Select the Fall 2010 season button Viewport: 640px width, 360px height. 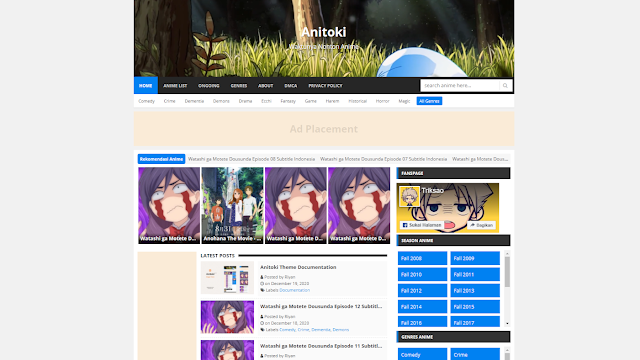click(422, 275)
